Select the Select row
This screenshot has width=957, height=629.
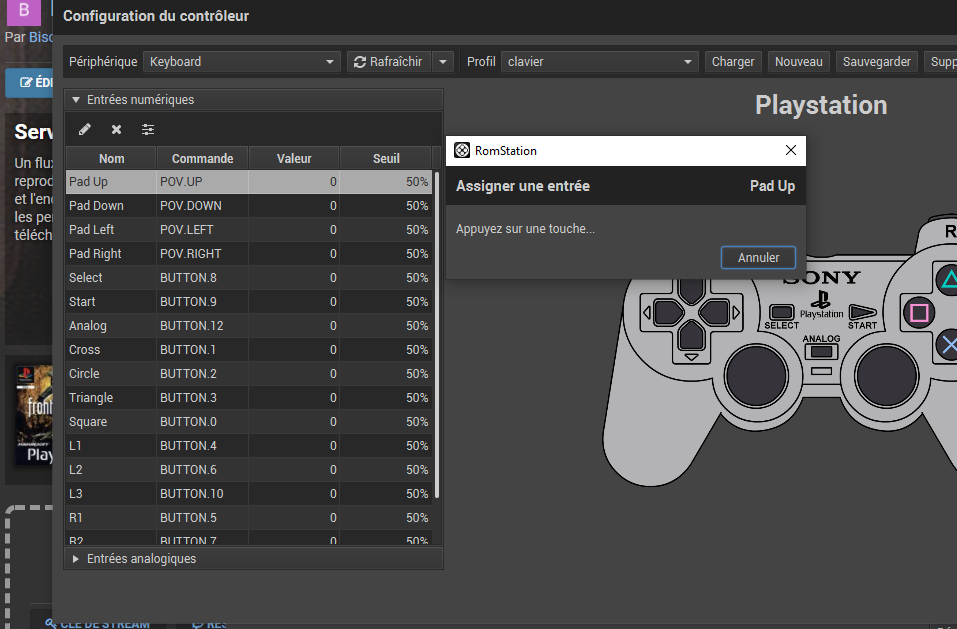[248, 278]
